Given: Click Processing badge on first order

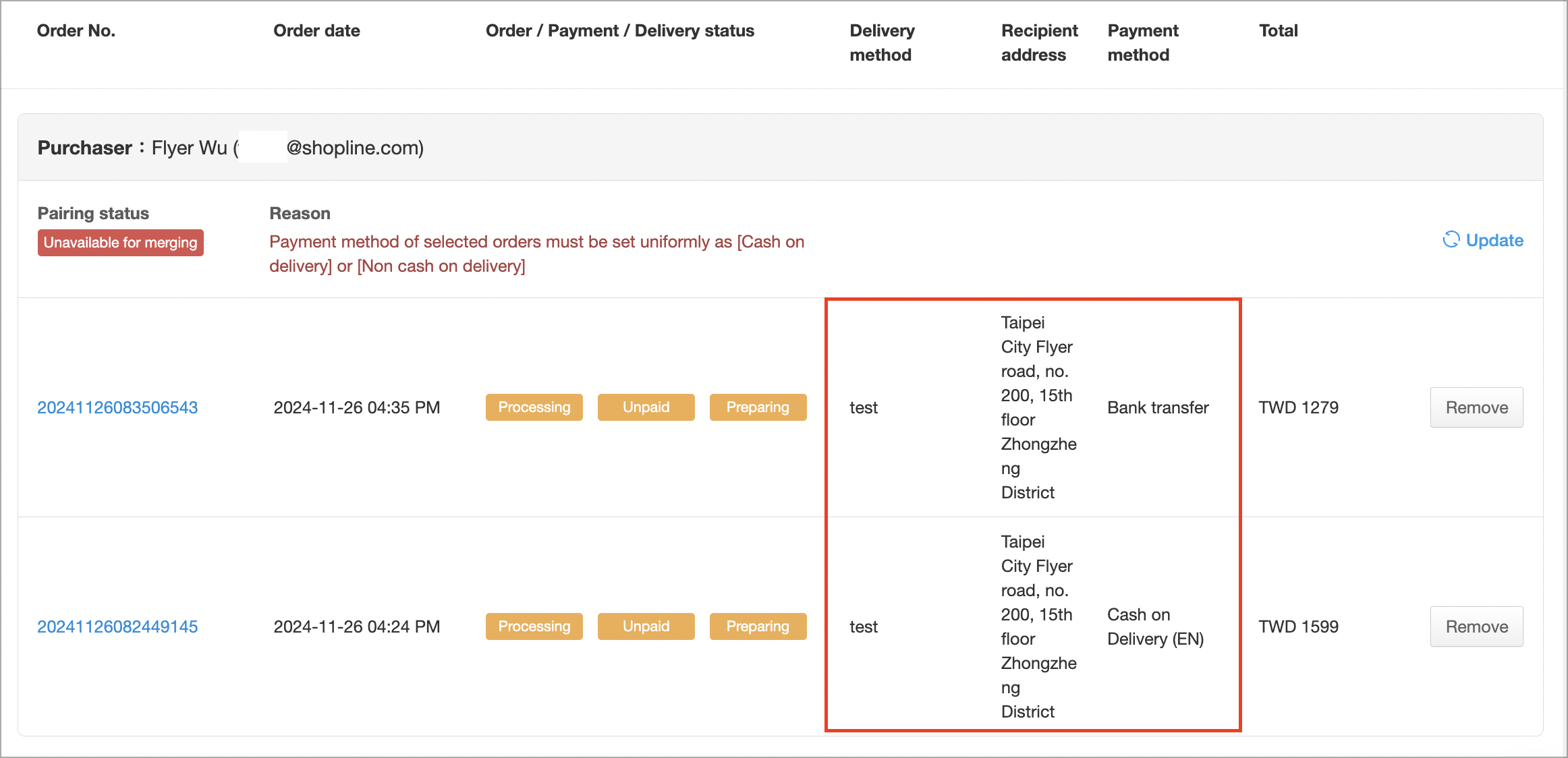Looking at the screenshot, I should (x=534, y=407).
